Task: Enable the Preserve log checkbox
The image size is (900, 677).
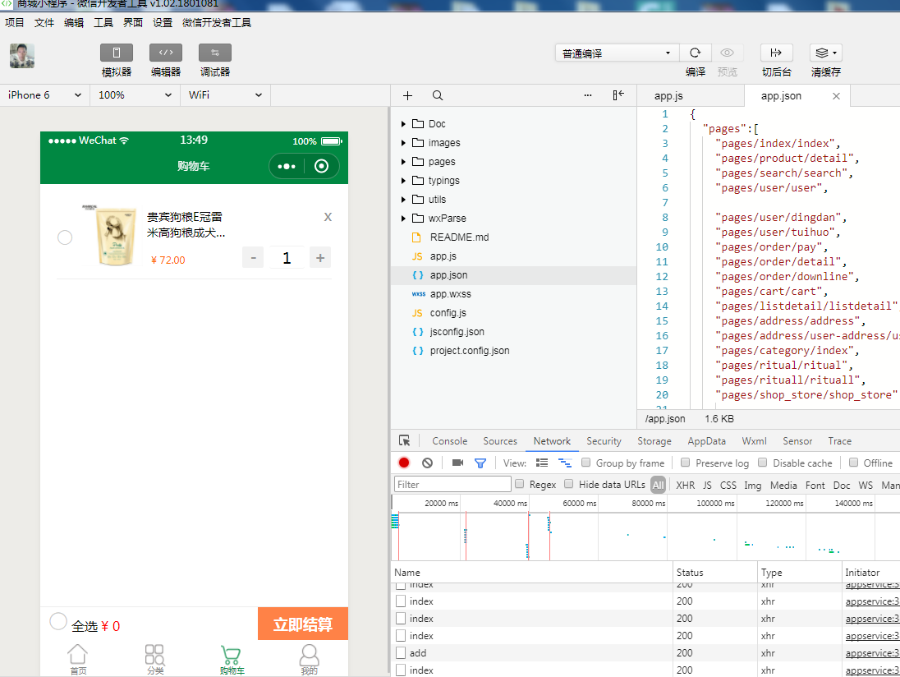Action: [x=685, y=463]
